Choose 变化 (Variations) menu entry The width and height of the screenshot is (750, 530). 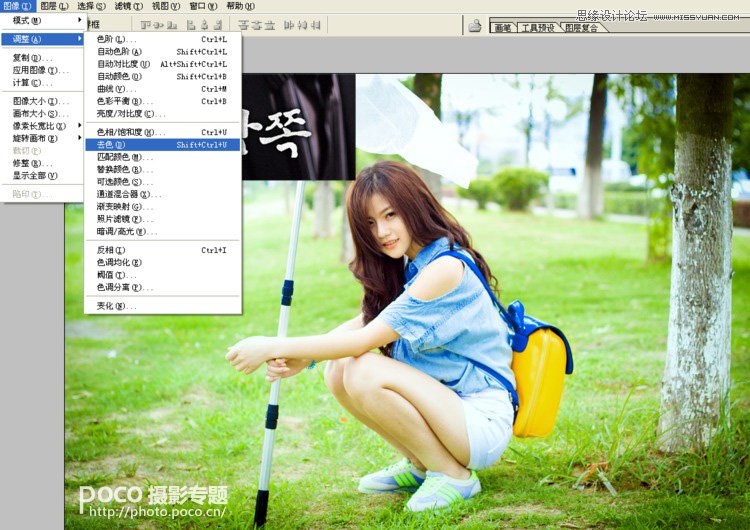point(163,306)
